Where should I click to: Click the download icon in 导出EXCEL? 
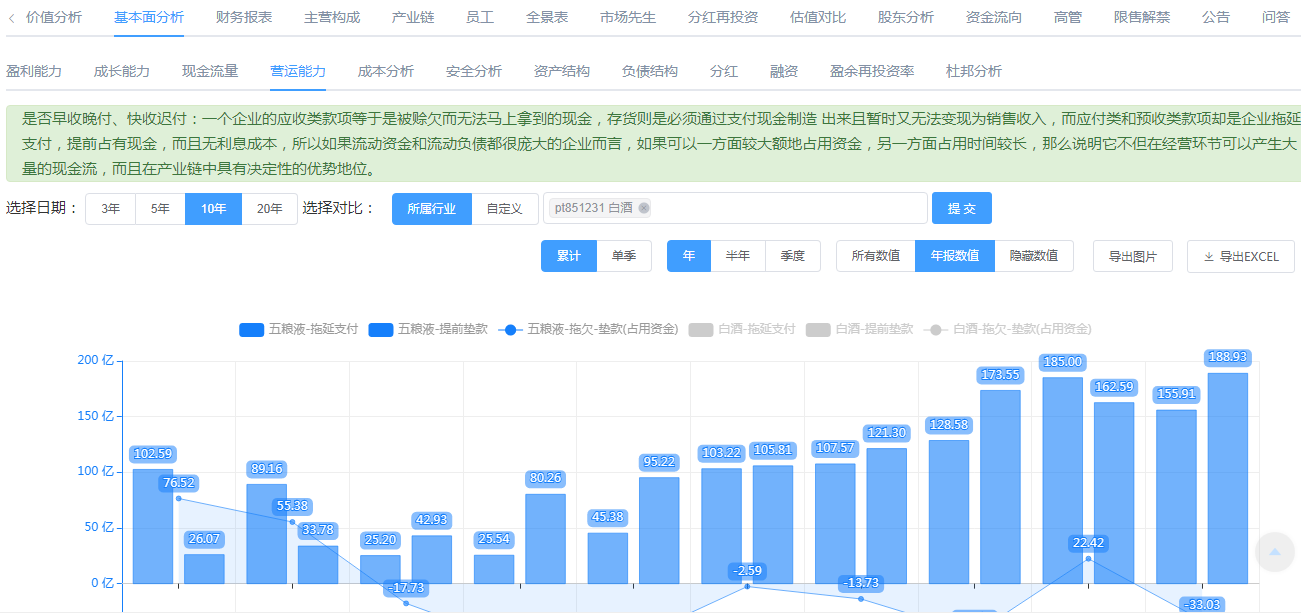pos(1209,257)
